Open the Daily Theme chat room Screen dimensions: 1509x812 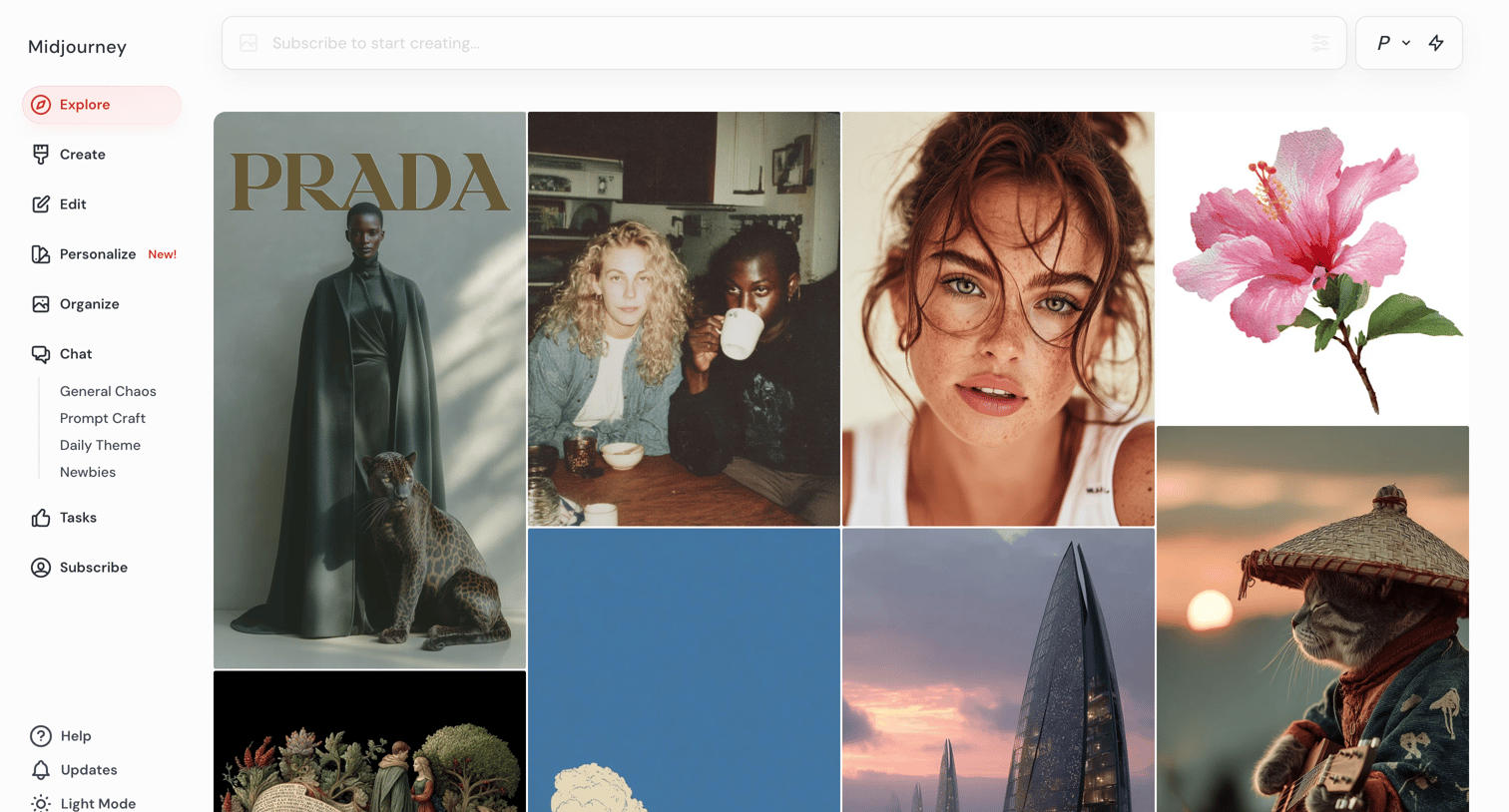coord(100,446)
